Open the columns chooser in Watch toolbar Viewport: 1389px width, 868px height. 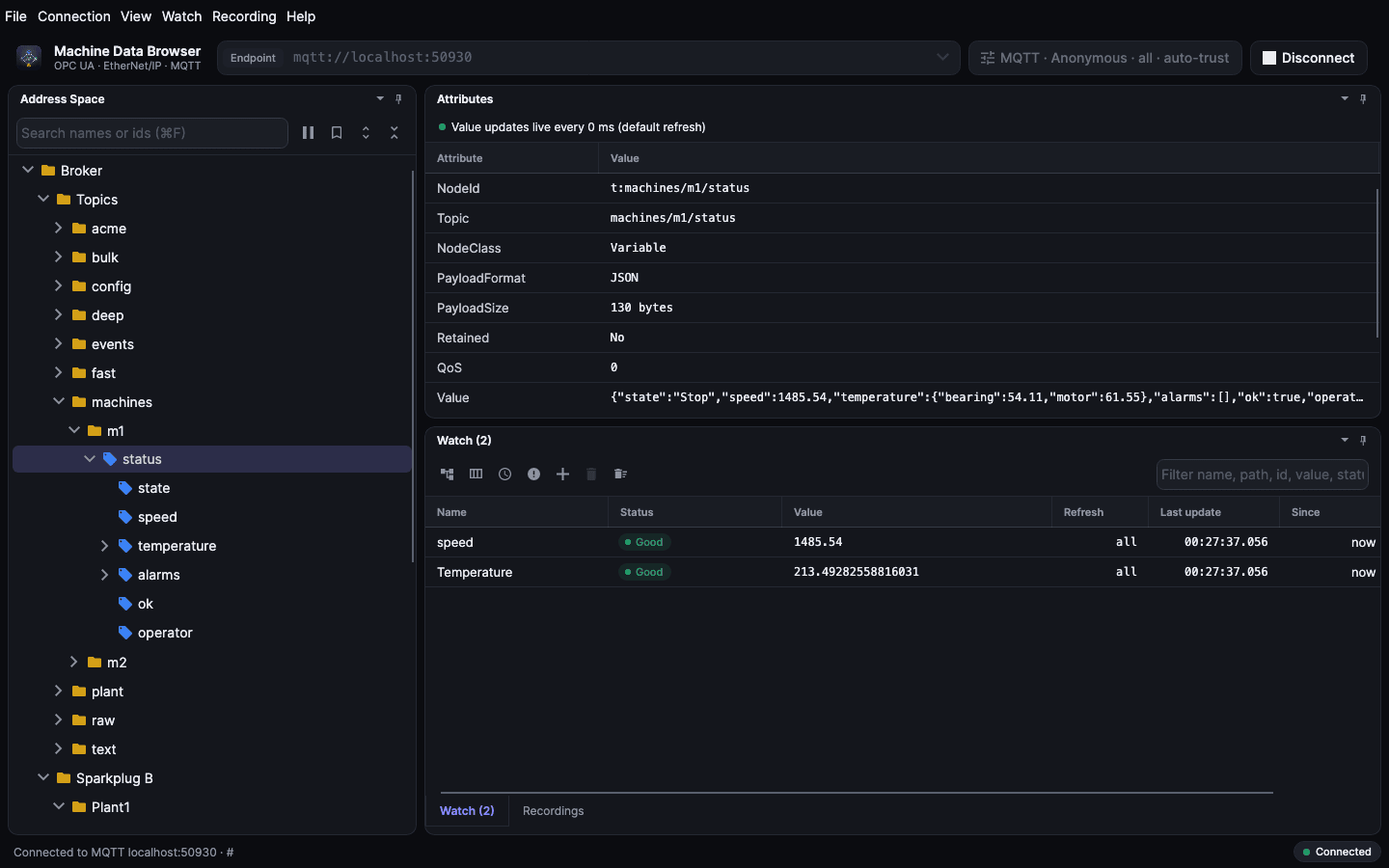(x=476, y=474)
